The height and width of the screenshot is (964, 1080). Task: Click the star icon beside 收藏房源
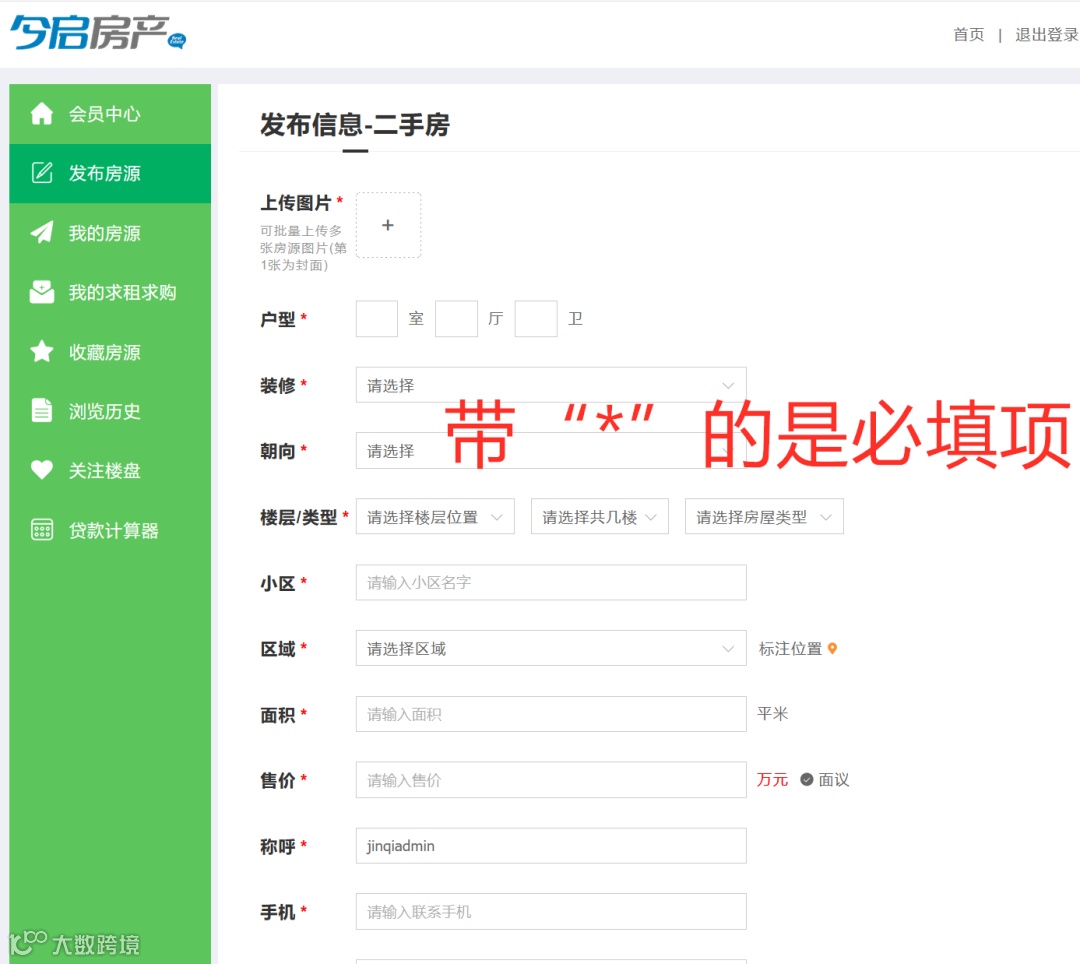(42, 352)
